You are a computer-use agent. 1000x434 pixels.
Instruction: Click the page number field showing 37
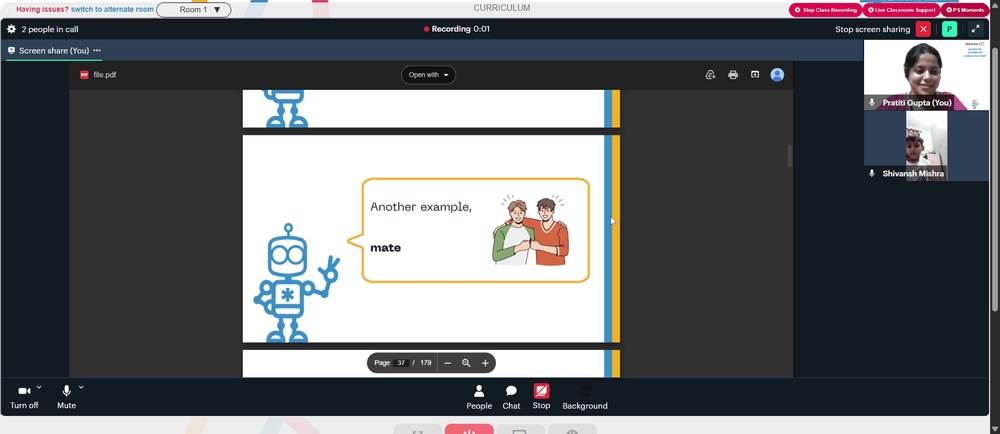tap(401, 363)
